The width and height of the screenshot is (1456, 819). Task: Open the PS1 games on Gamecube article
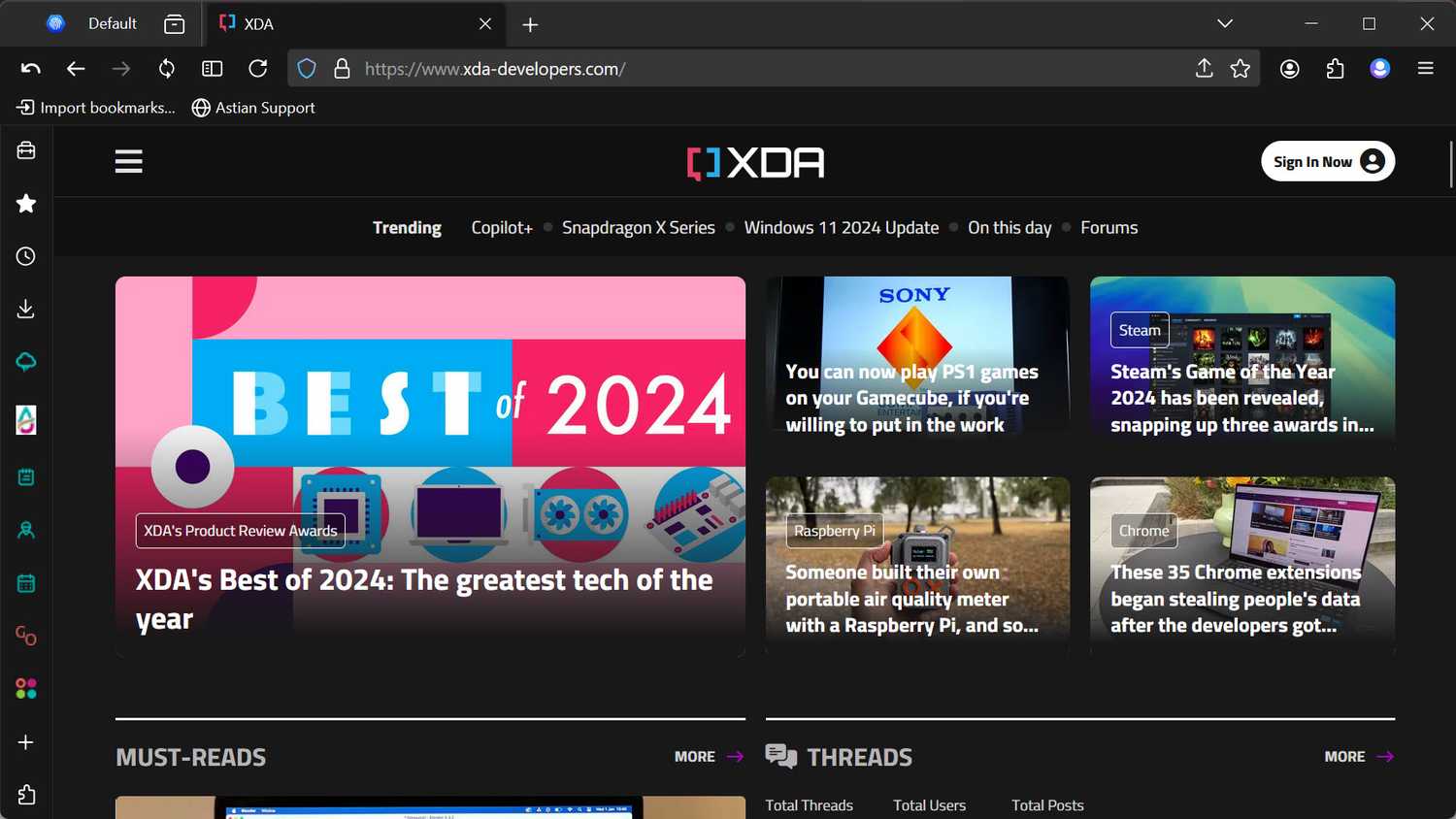(911, 398)
